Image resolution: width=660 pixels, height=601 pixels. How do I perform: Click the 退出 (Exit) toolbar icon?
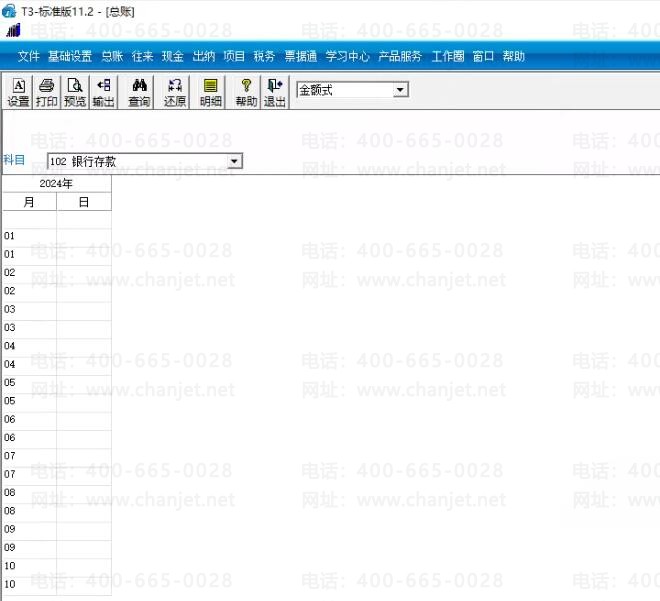coord(275,92)
